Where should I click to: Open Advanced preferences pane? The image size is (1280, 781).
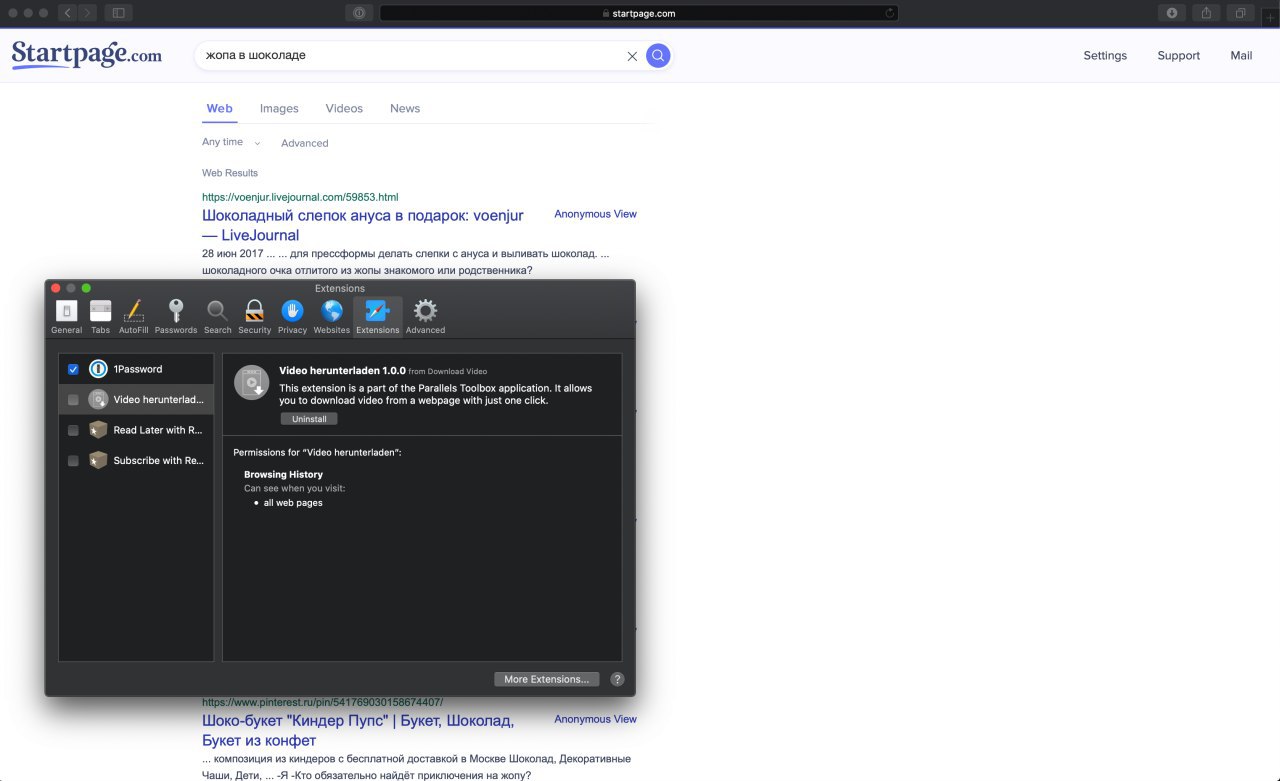tap(425, 316)
